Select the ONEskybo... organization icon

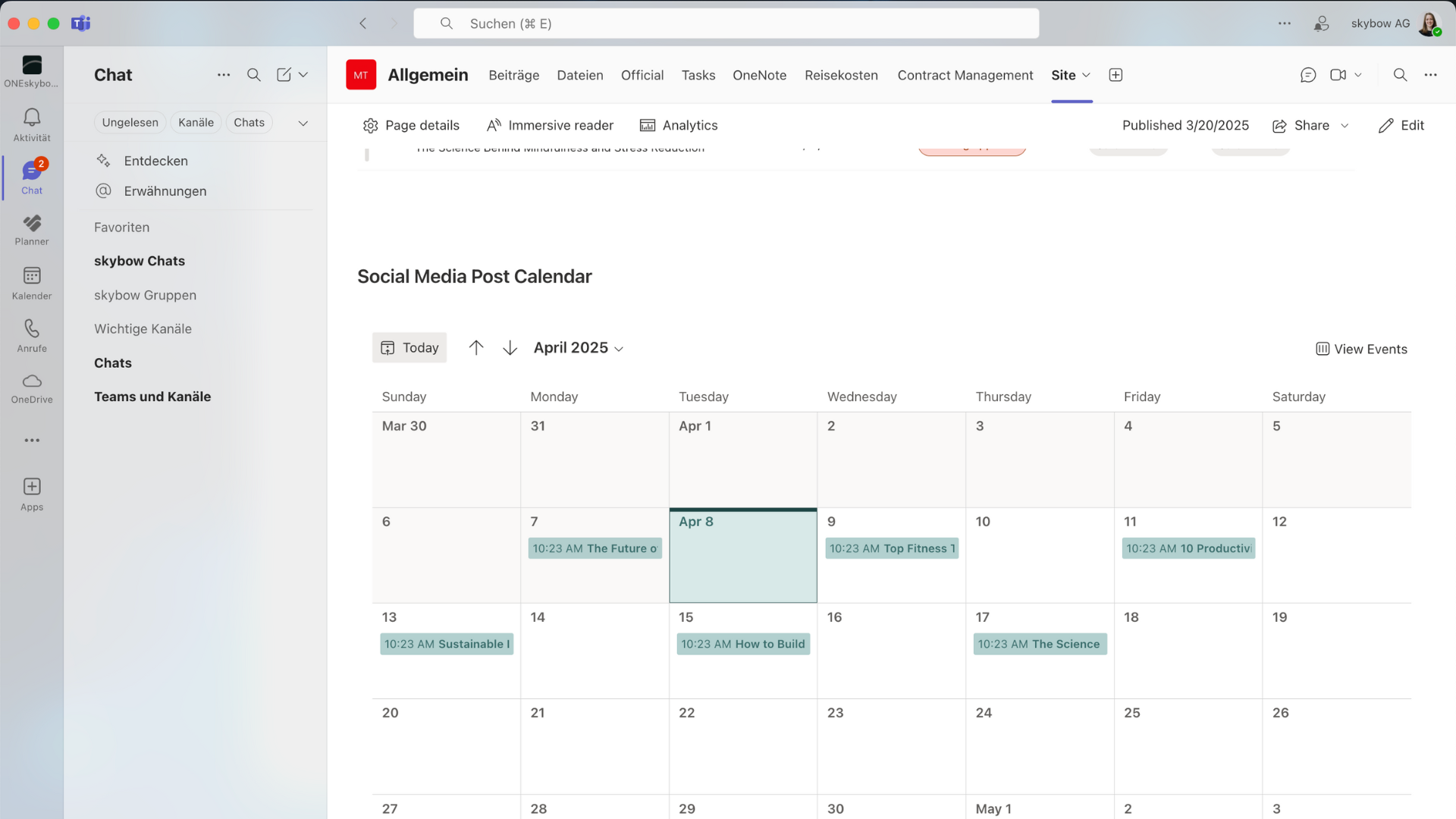pos(32,71)
